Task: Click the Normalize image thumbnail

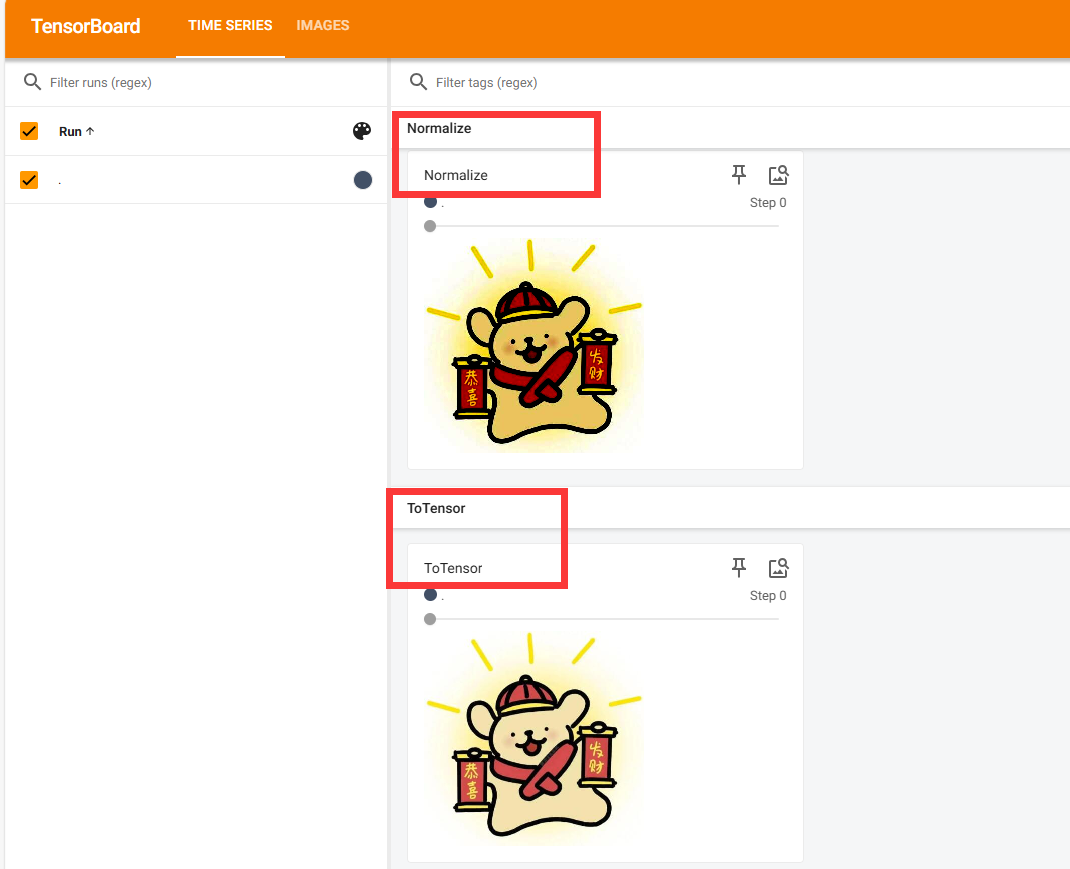Action: click(534, 345)
